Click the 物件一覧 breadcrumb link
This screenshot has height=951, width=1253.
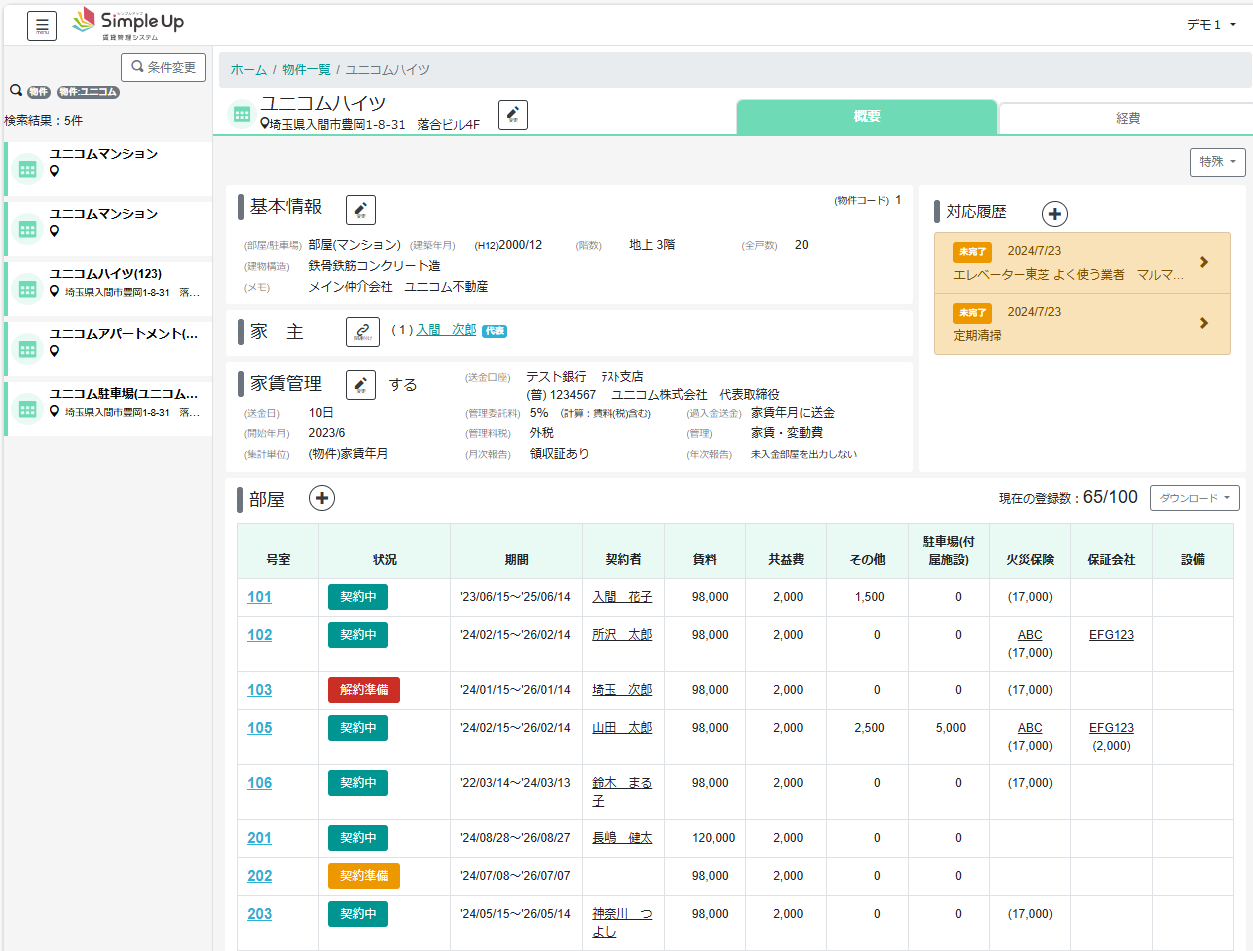click(x=306, y=70)
